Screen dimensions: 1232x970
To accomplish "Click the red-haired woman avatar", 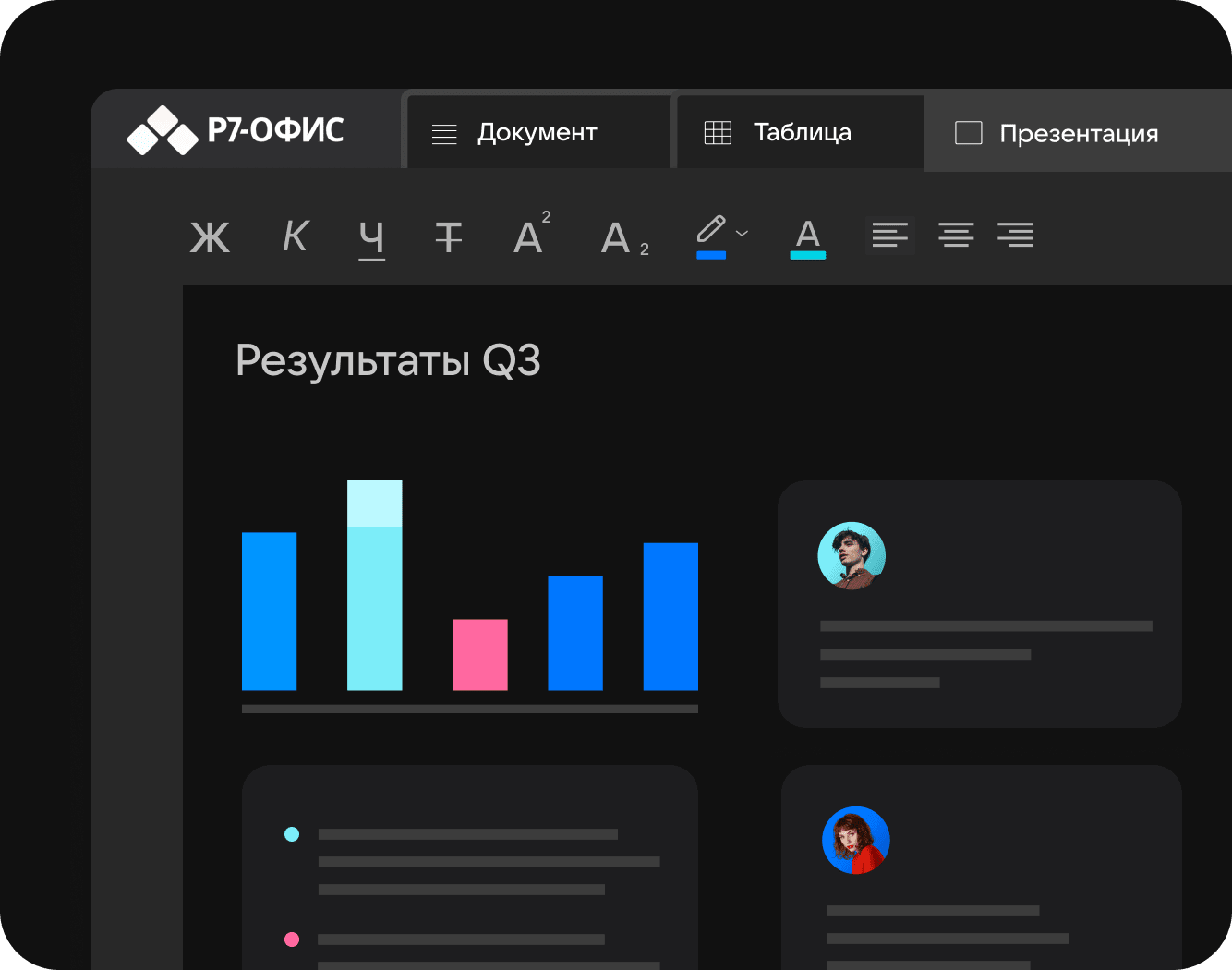I will [855, 840].
